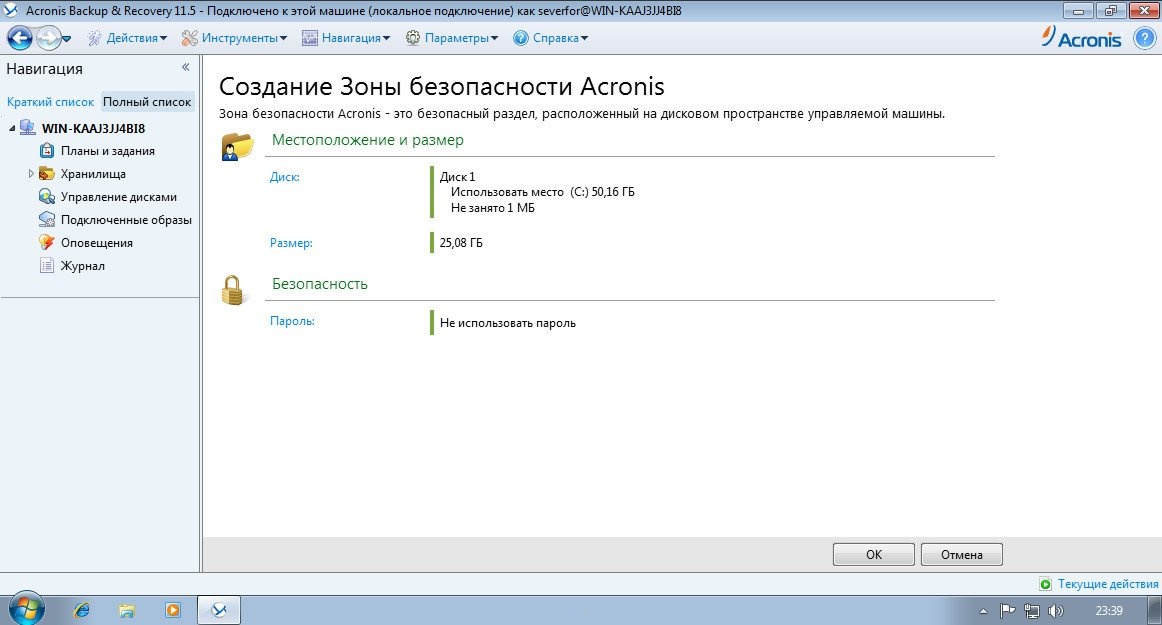1162x625 pixels.
Task: Click the 25,08 ГБ size value
Action: pyautogui.click(x=461, y=242)
